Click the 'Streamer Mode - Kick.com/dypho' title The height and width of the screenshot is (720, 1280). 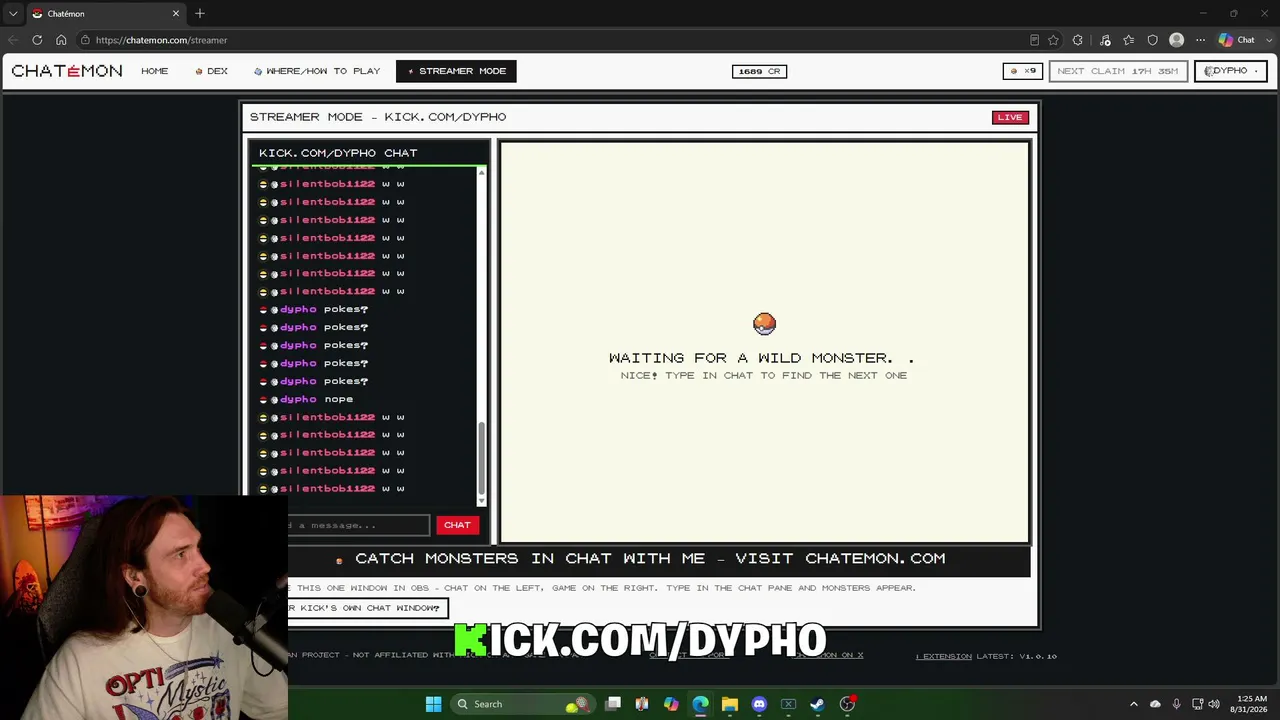click(378, 117)
